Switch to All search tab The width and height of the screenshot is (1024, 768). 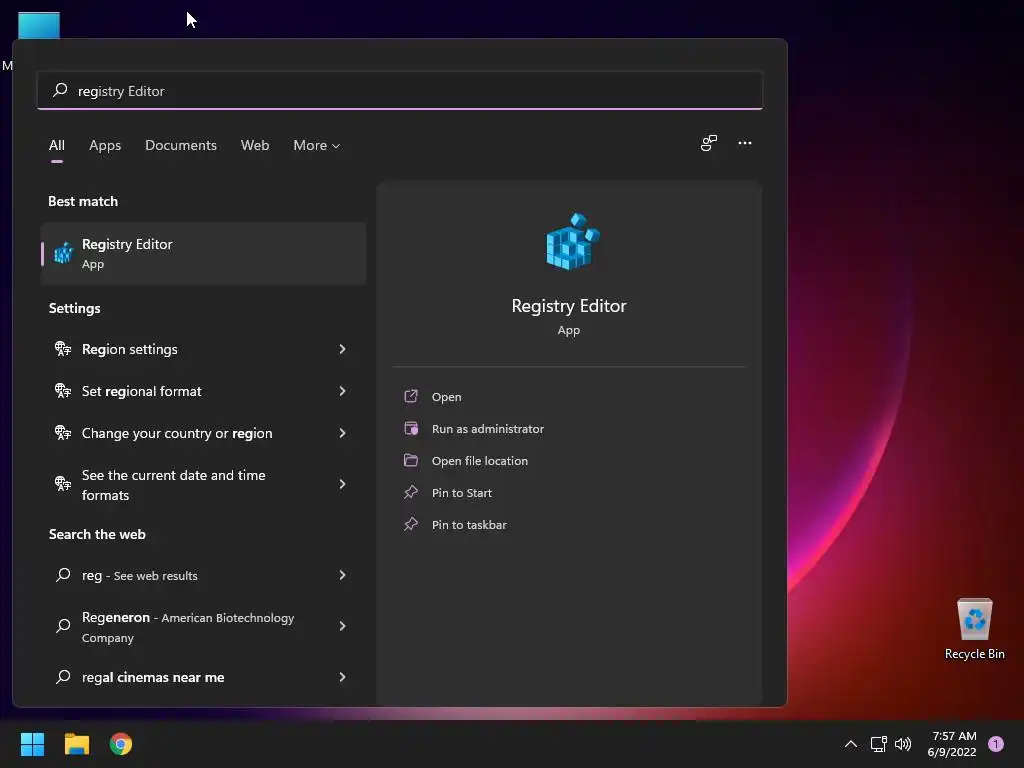57,145
